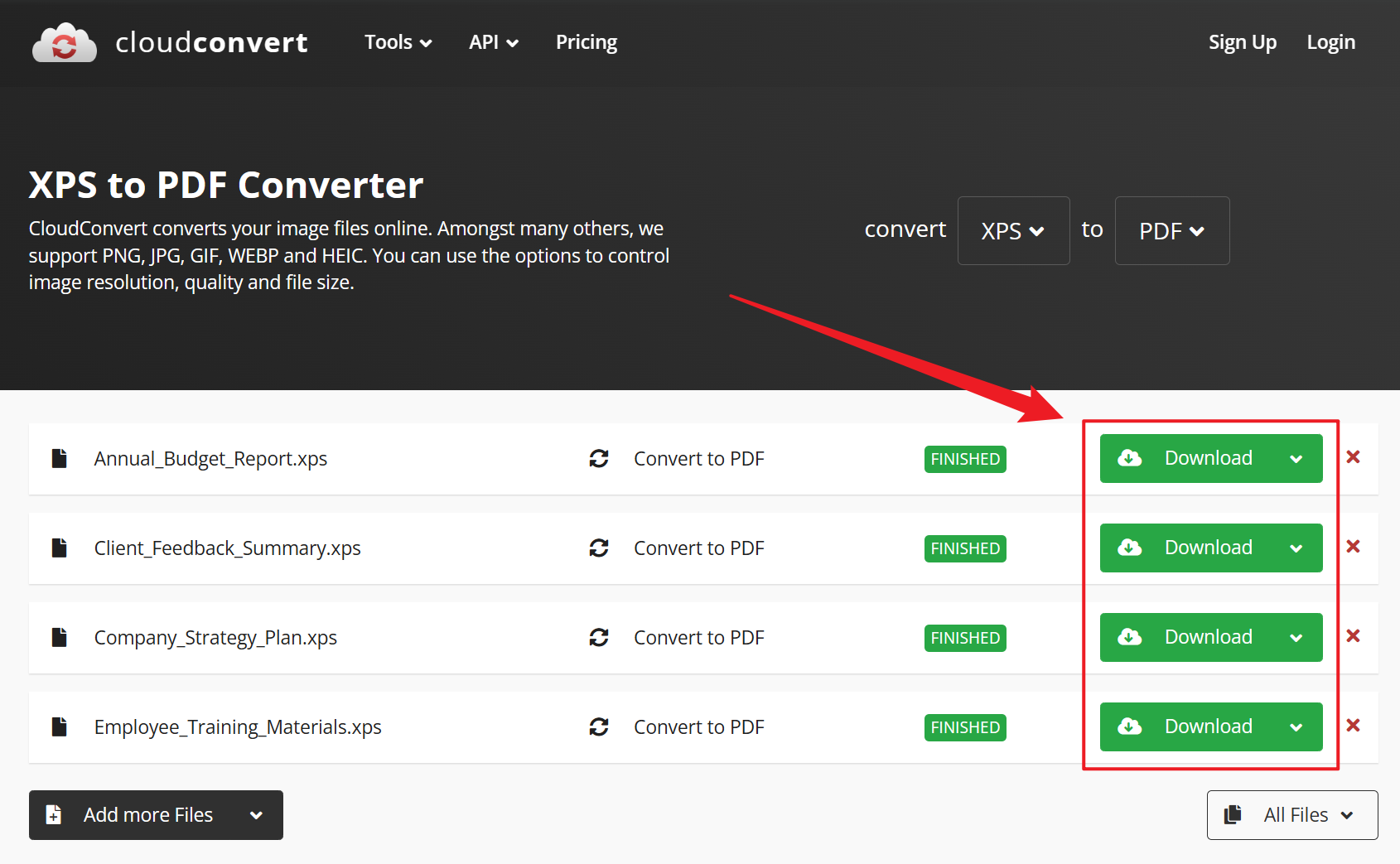Open the API menu
The width and height of the screenshot is (1400, 864).
pos(493,42)
